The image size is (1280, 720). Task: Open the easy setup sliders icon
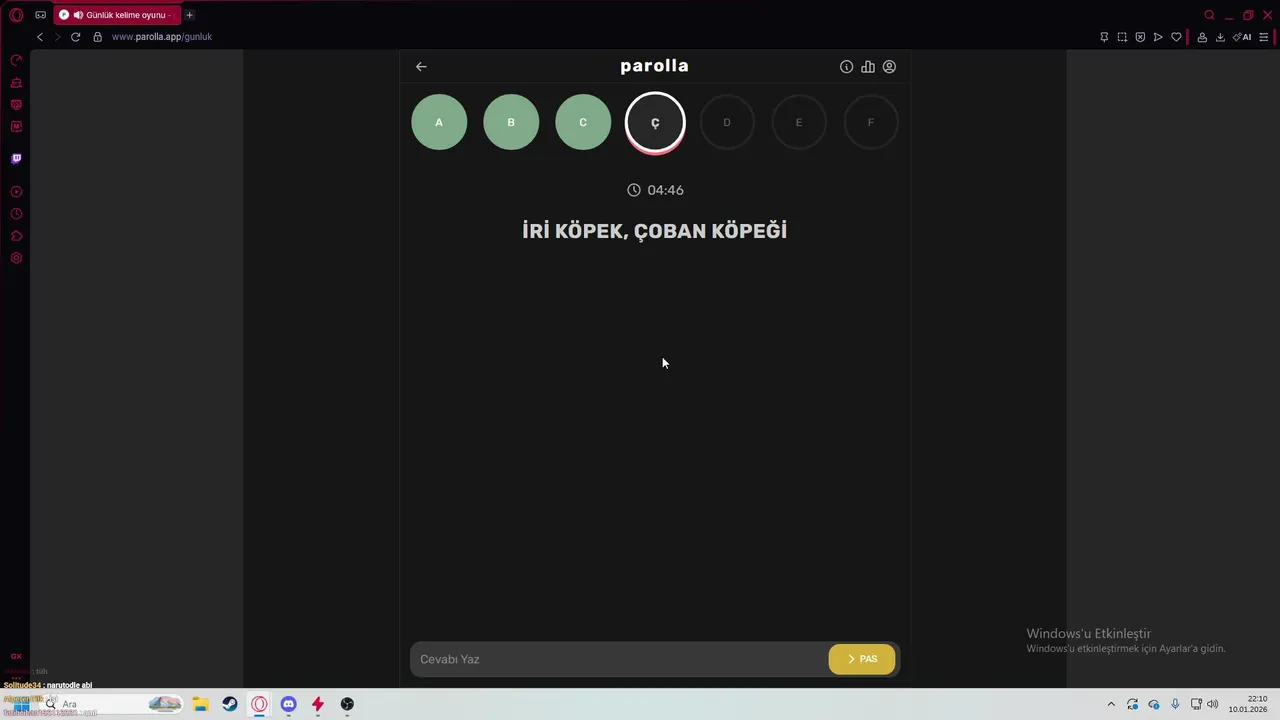pyautogui.click(x=1264, y=37)
